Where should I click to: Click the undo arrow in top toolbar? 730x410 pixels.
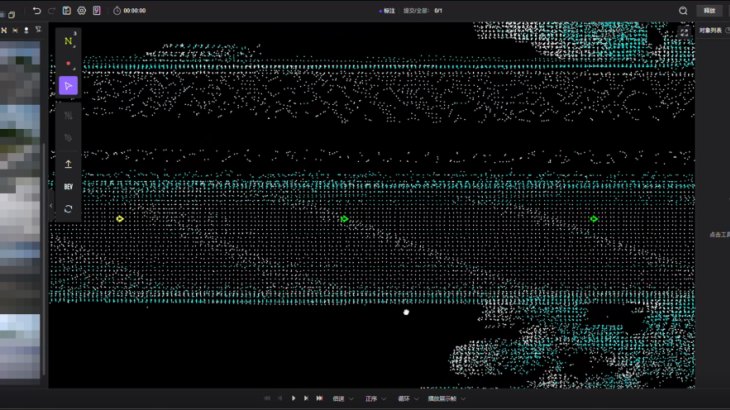(x=37, y=10)
